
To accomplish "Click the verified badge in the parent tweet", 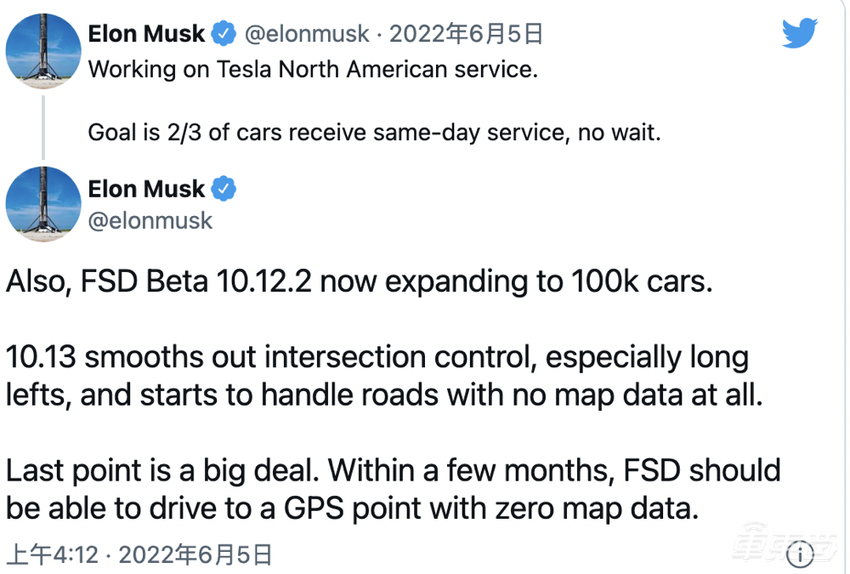I will [x=224, y=34].
